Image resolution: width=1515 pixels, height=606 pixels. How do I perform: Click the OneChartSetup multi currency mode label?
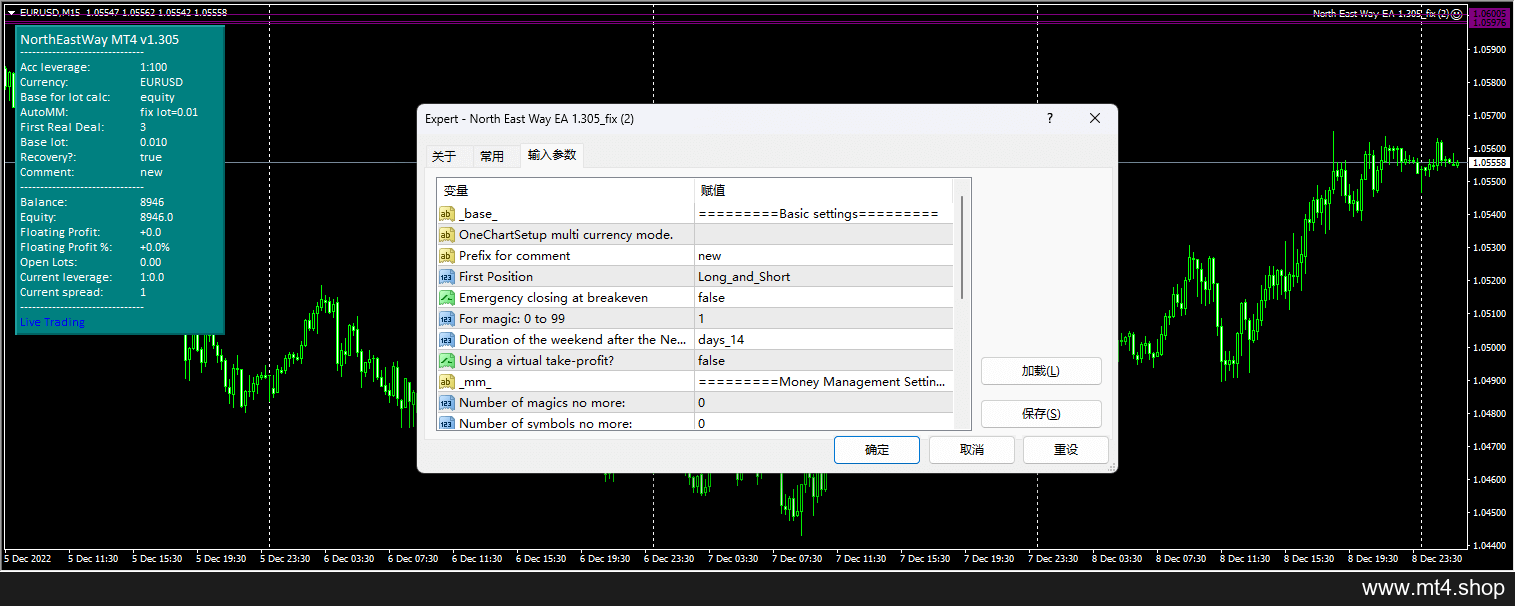tap(566, 235)
